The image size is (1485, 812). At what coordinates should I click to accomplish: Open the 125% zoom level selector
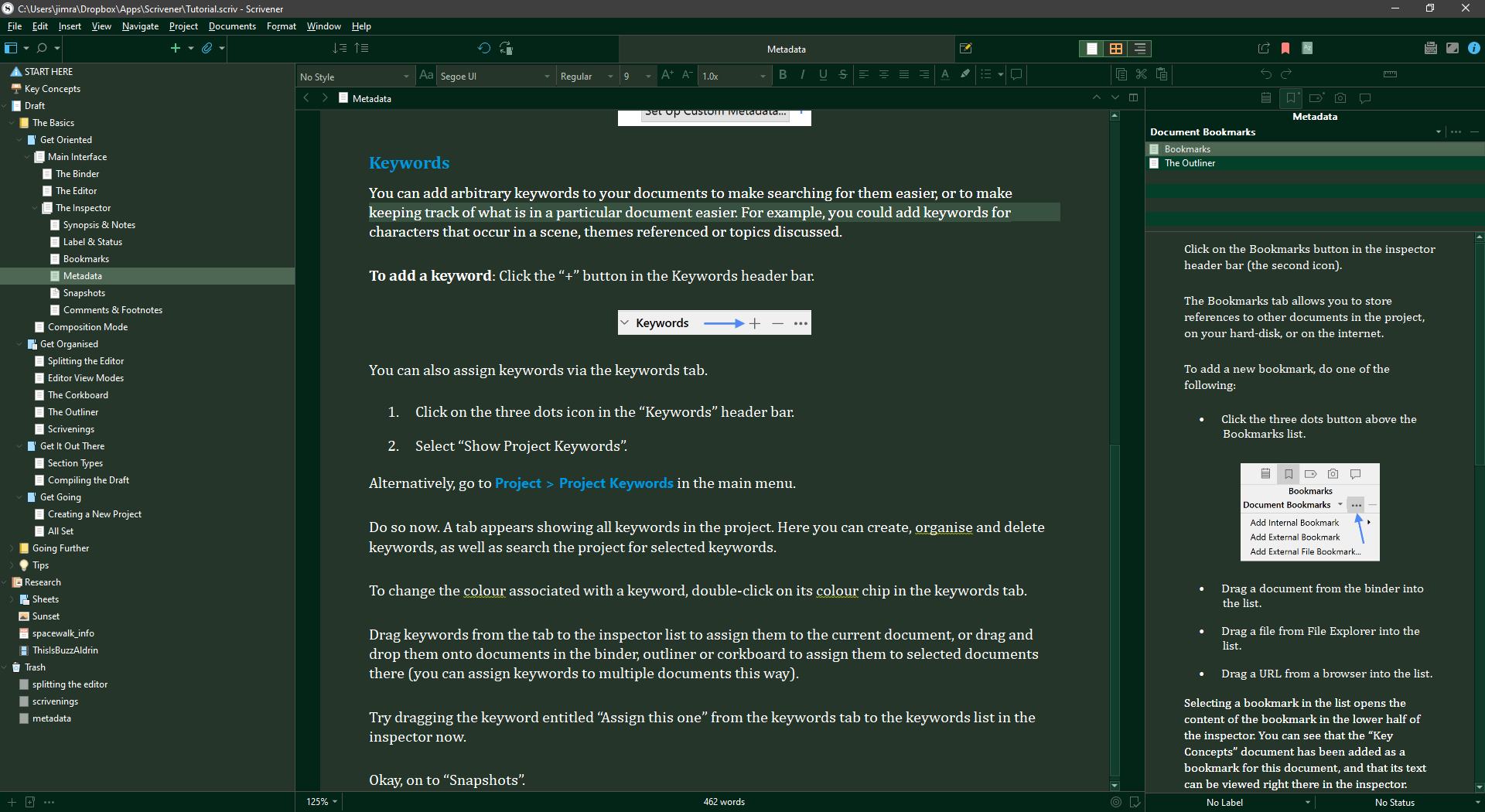coord(319,801)
